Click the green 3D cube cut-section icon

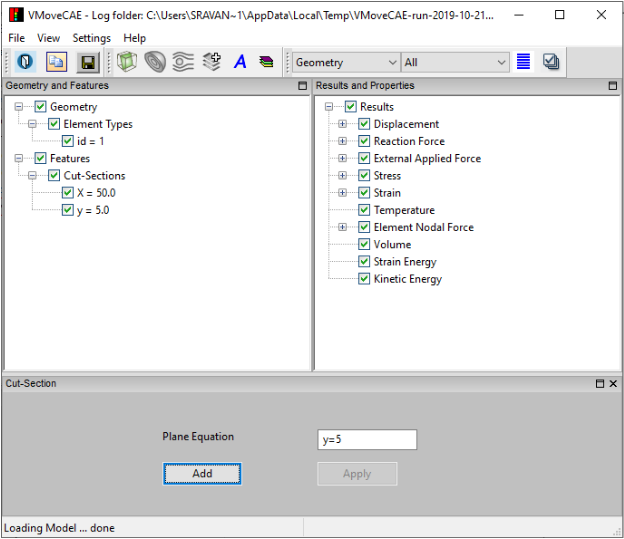click(x=127, y=62)
